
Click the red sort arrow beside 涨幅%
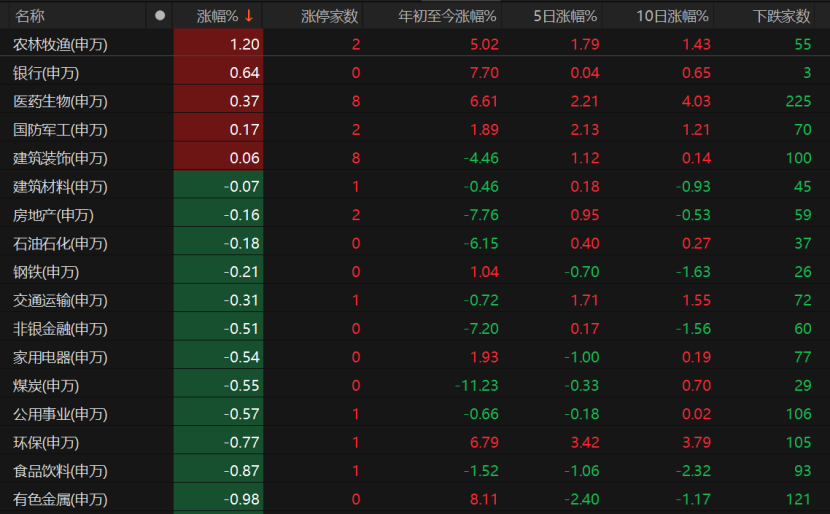pyautogui.click(x=249, y=16)
